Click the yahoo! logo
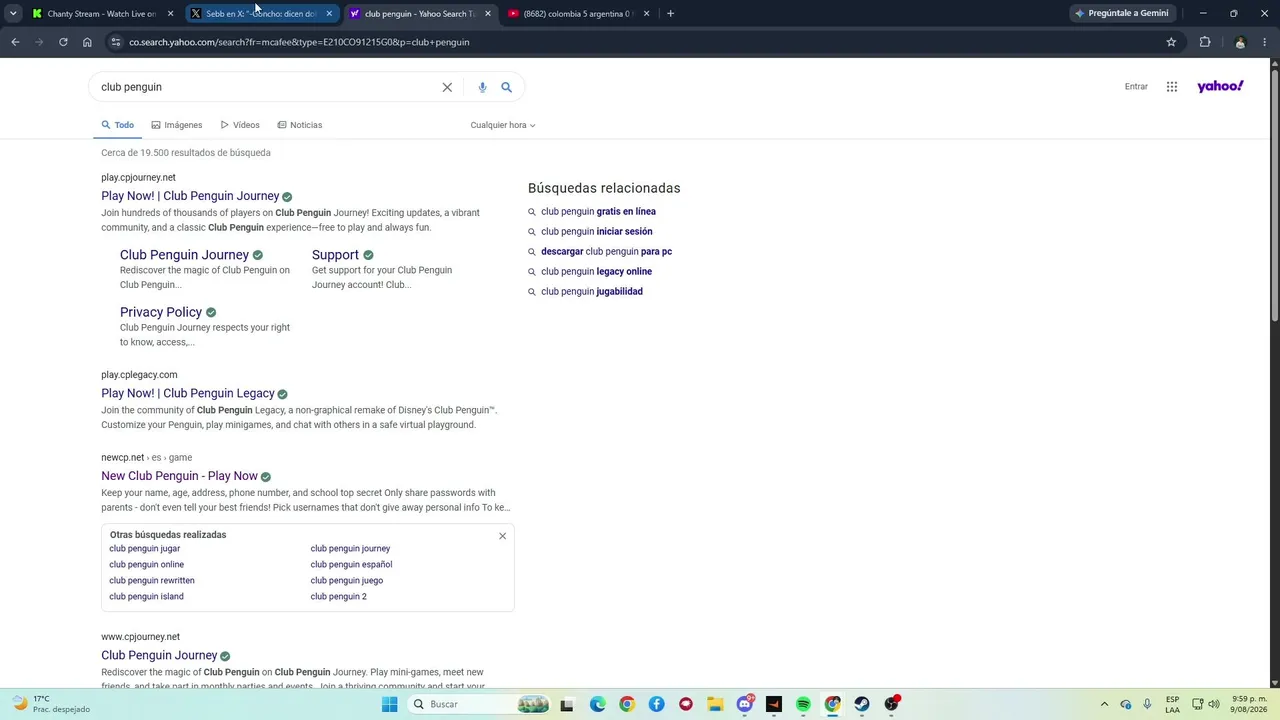This screenshot has width=1280, height=720. pyautogui.click(x=1220, y=86)
